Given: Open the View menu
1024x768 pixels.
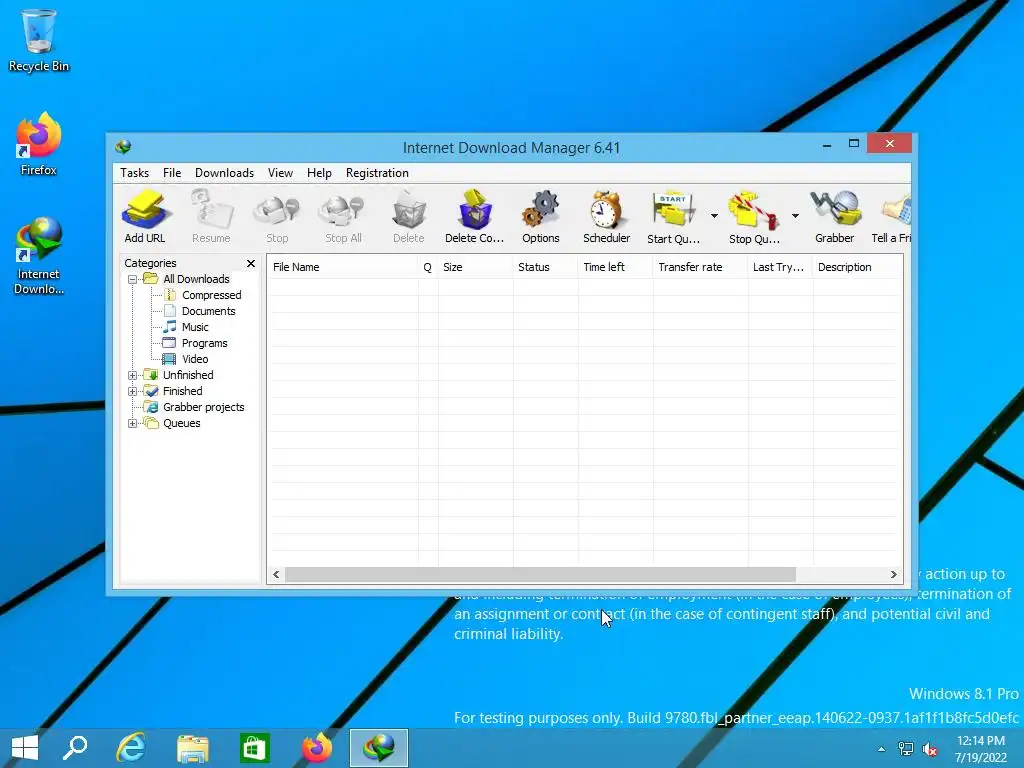Looking at the screenshot, I should coord(280,173).
